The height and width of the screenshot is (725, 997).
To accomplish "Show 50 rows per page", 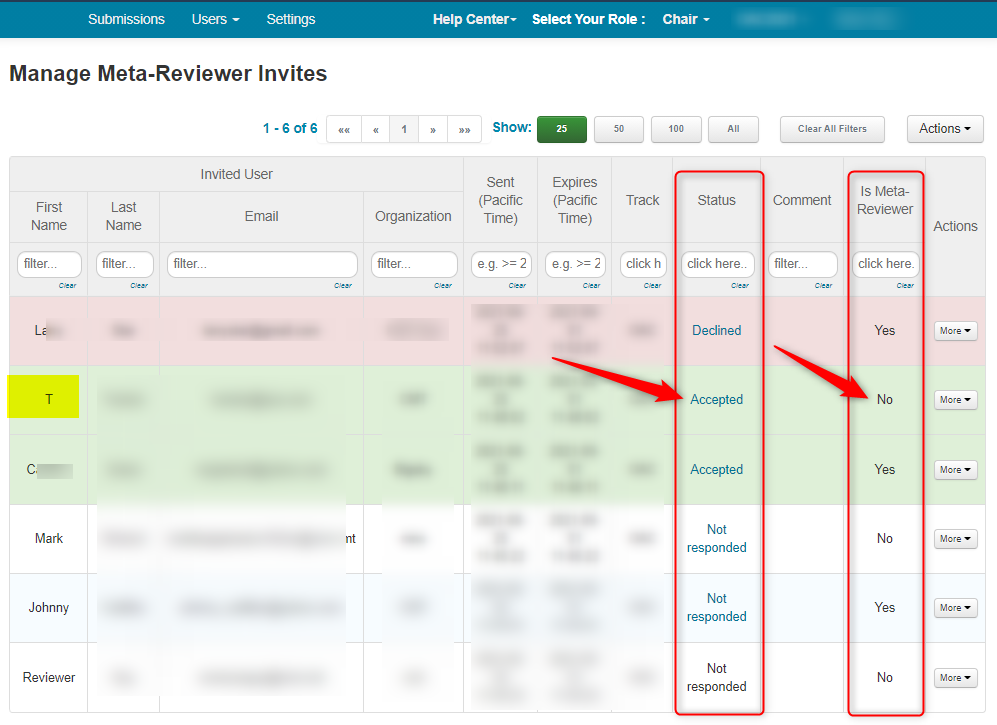I will pyautogui.click(x=619, y=129).
